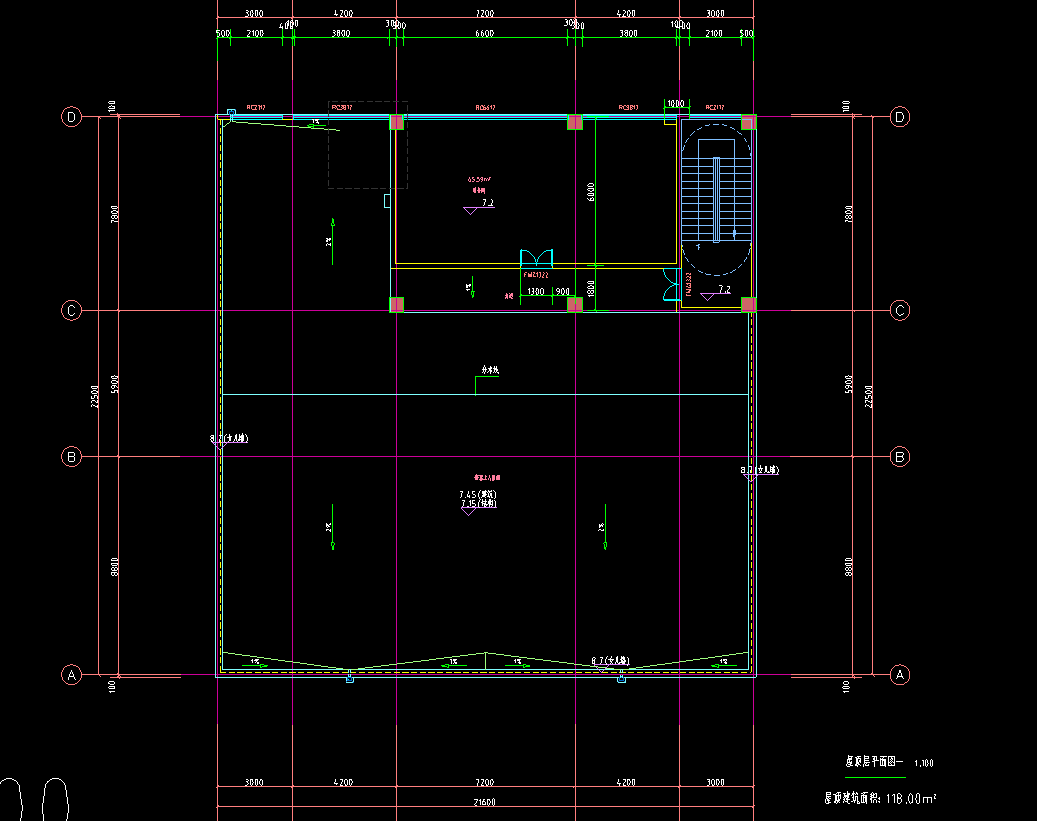This screenshot has height=821, width=1037.
Task: Select the 屋顶建筑面积 118.00m² text
Action: [x=879, y=798]
